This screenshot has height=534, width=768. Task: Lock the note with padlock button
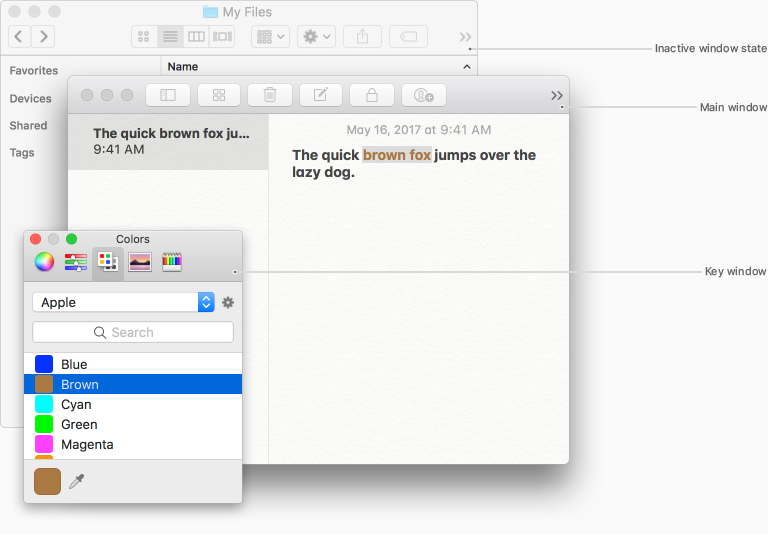(x=372, y=95)
